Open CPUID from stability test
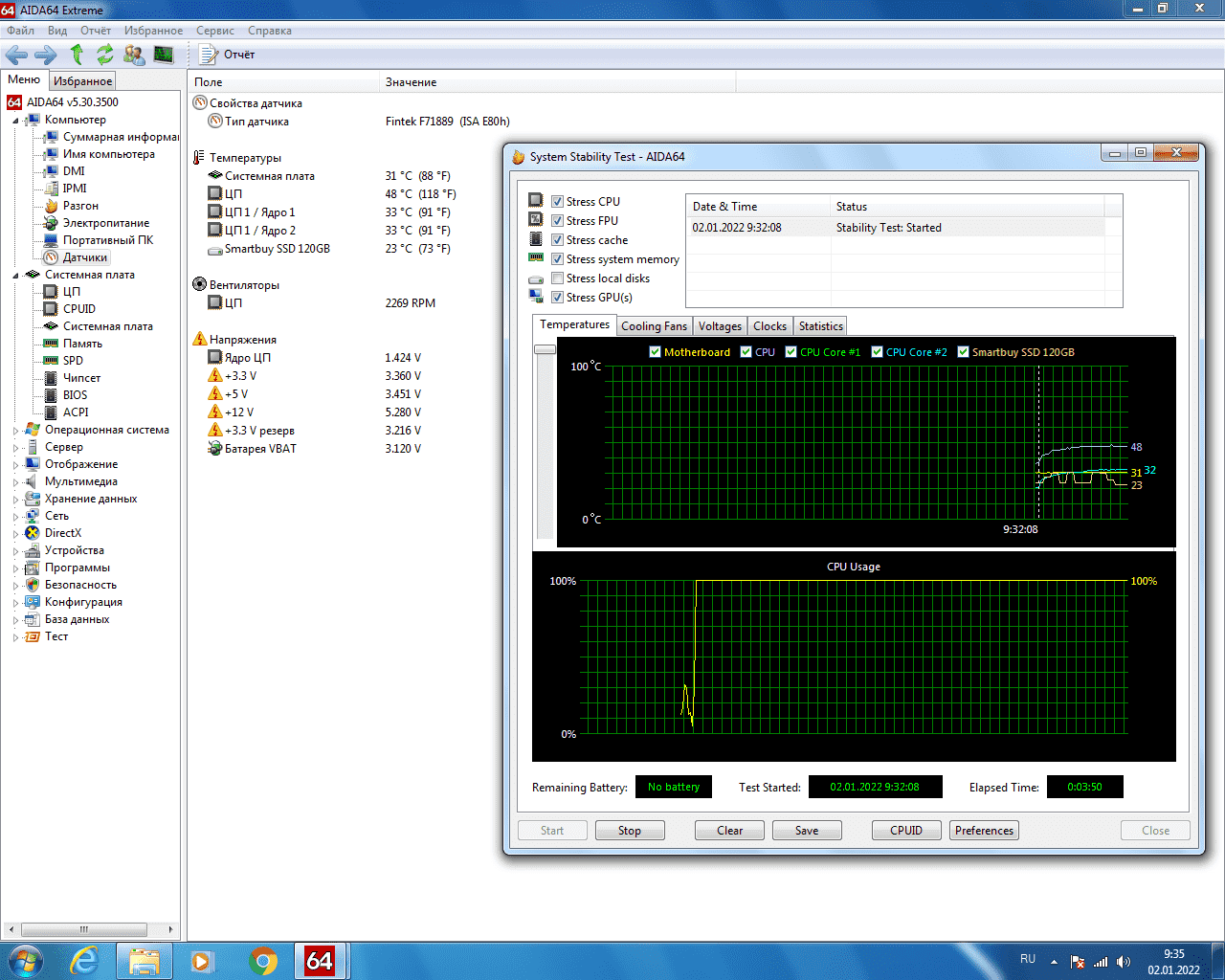 (x=906, y=831)
